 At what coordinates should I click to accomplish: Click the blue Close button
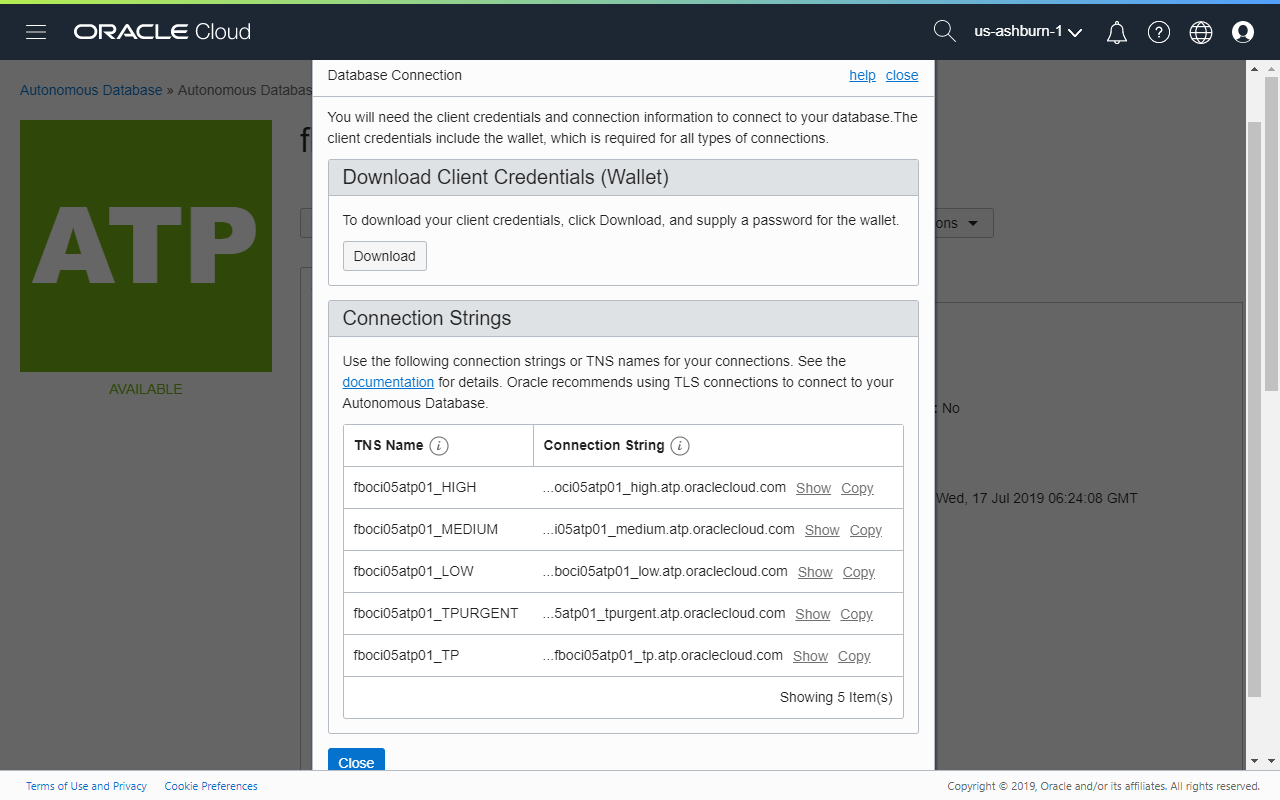click(356, 761)
